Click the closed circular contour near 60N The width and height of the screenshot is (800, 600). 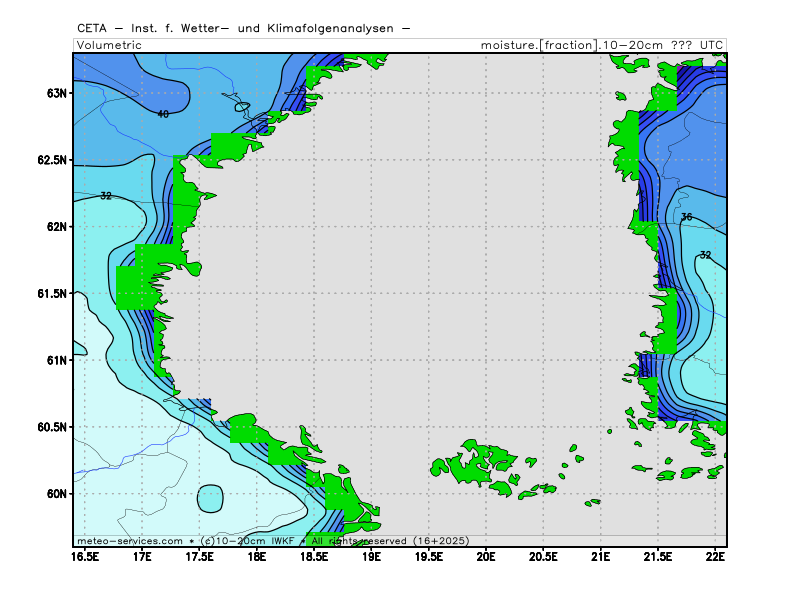tap(210, 497)
